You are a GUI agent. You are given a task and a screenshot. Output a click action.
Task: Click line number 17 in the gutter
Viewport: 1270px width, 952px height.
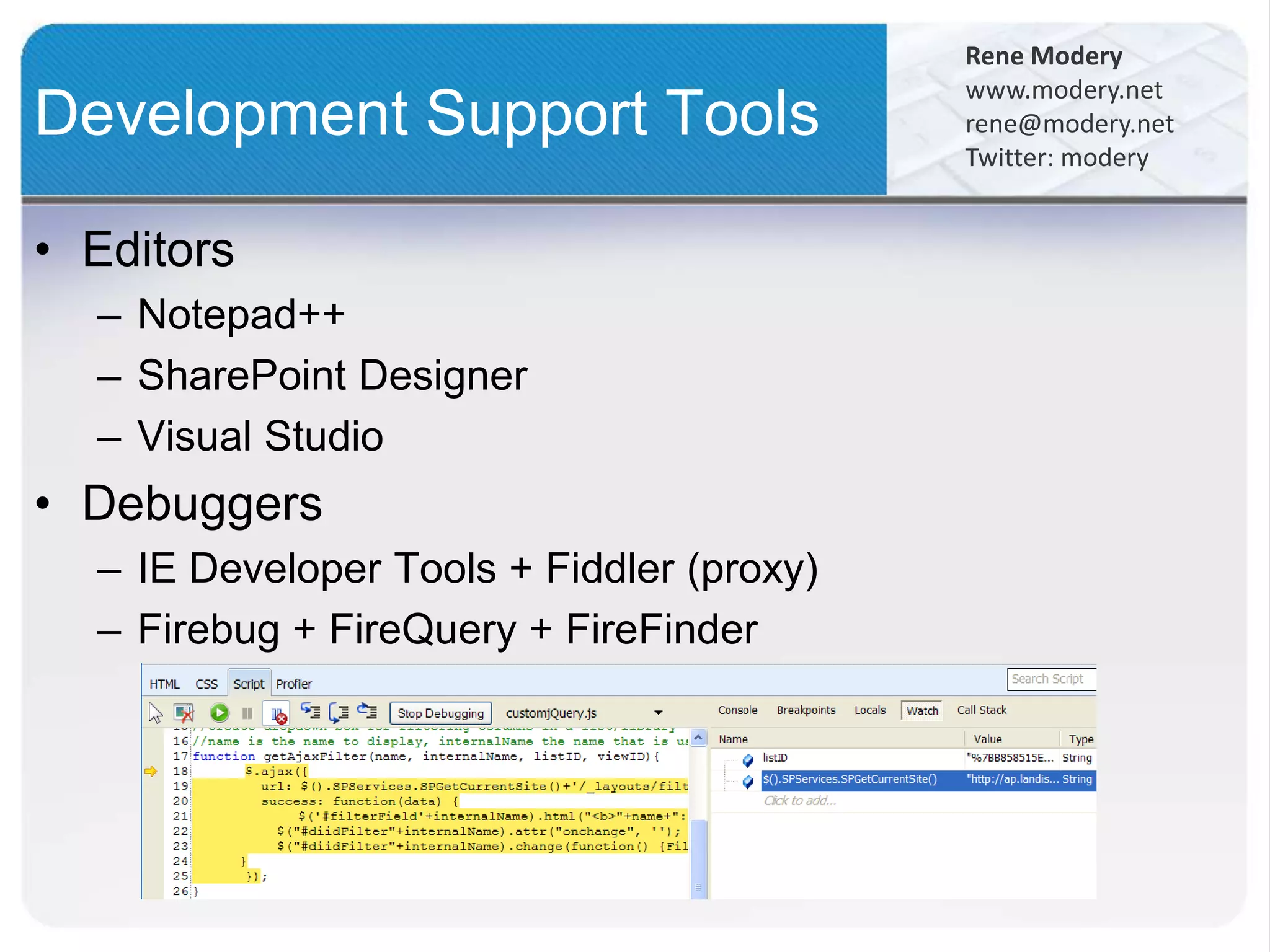(180, 756)
